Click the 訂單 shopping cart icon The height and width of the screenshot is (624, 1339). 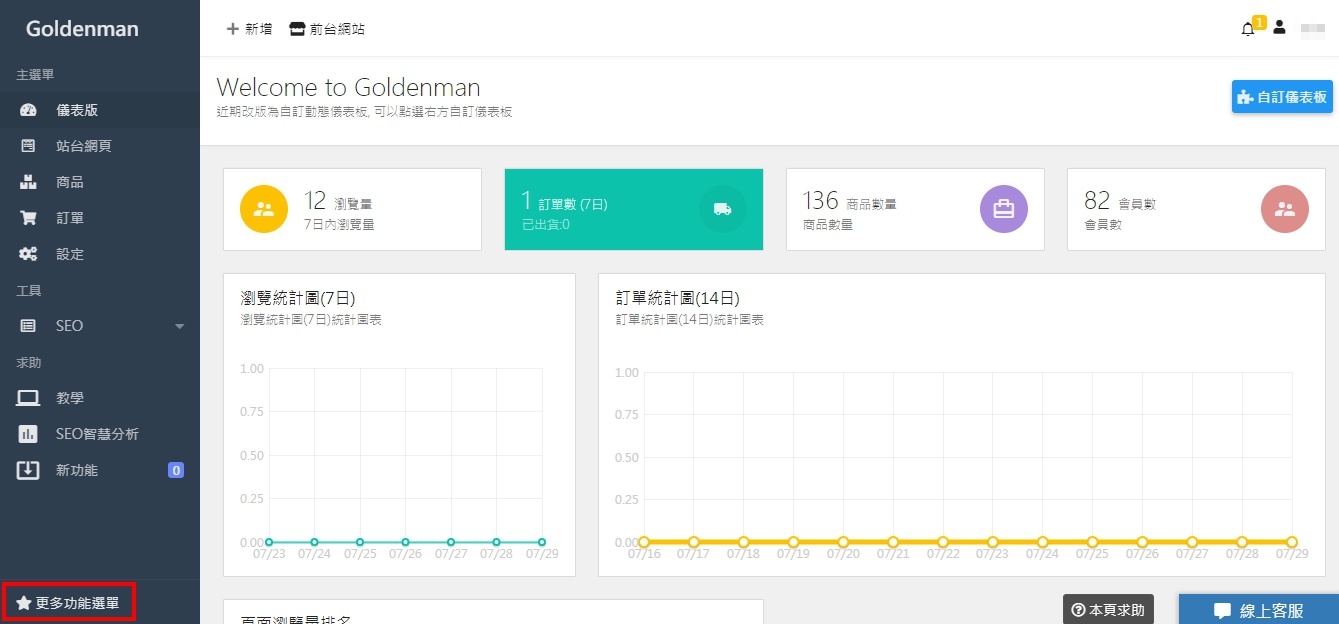click(28, 218)
